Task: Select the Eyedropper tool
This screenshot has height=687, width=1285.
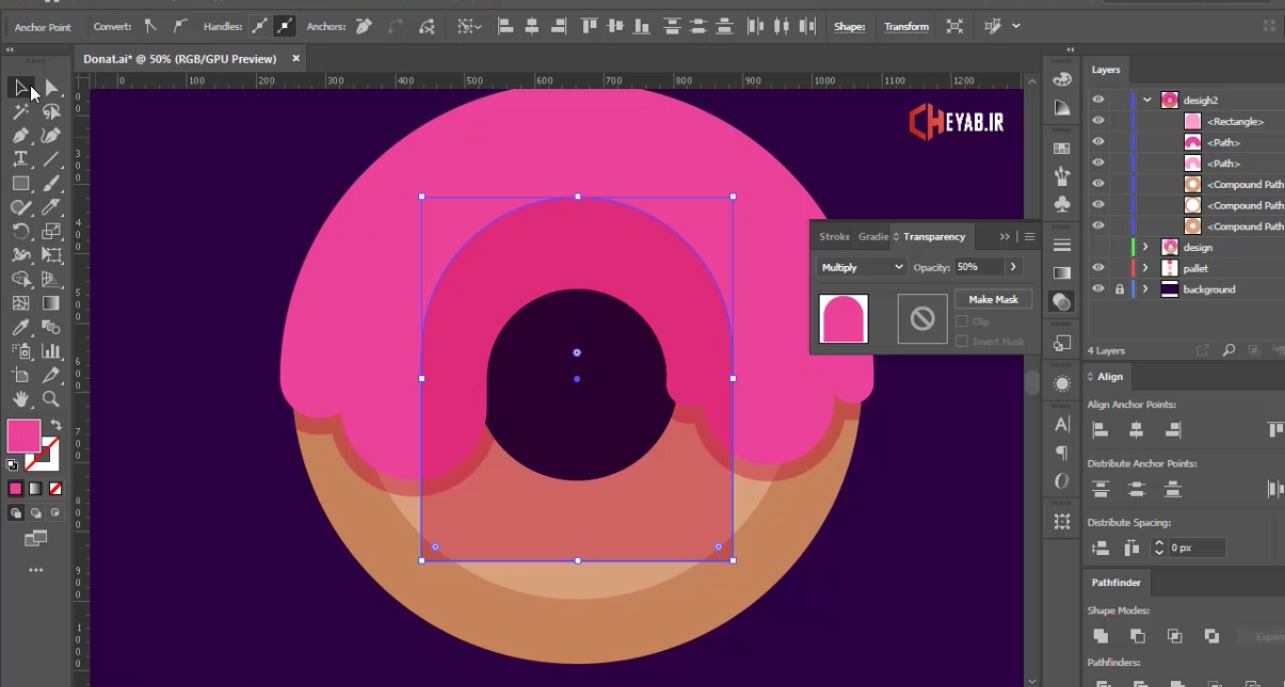Action: pos(20,327)
